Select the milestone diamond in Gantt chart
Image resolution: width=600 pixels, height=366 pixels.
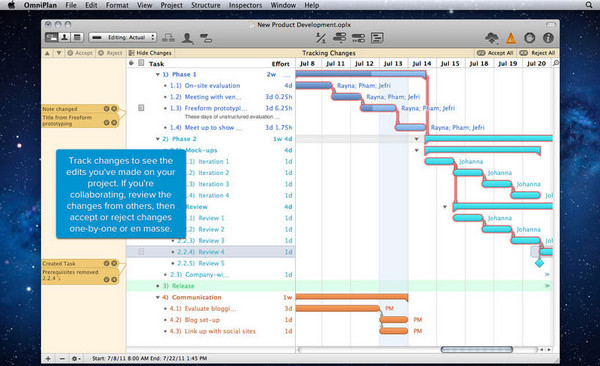[x=539, y=263]
